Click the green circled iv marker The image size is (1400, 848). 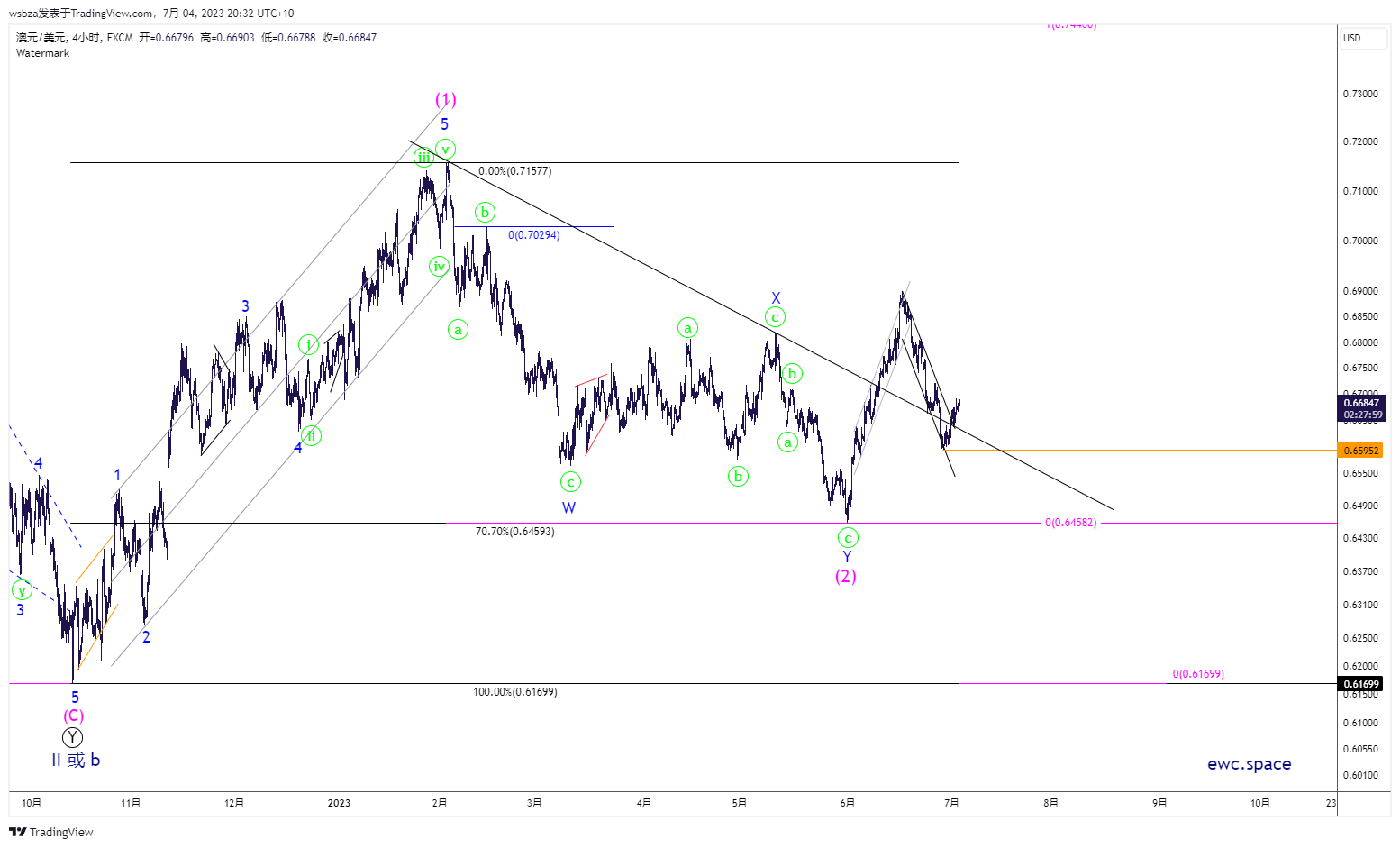[x=439, y=266]
